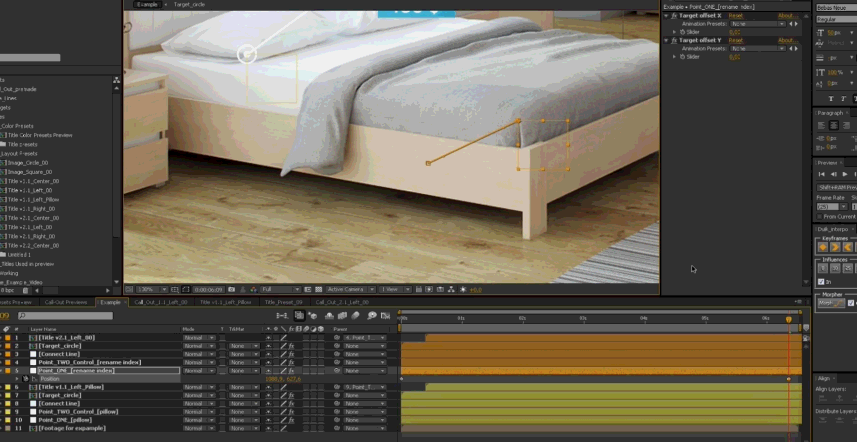The height and width of the screenshot is (442, 857).
Task: Switch to the Title_Preset_09 timeline tab
Action: (283, 302)
